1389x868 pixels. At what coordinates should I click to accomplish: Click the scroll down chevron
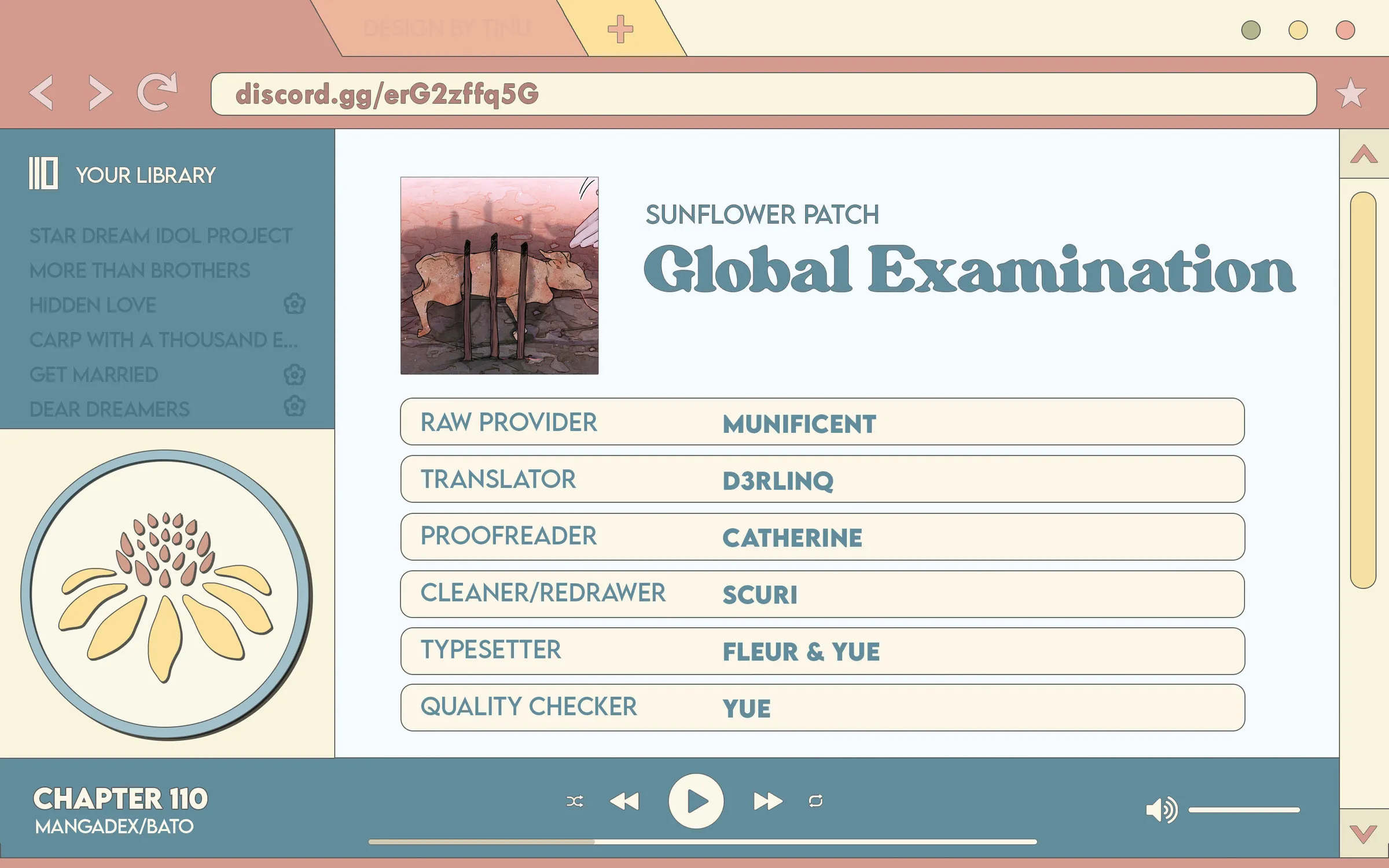pos(1363,834)
